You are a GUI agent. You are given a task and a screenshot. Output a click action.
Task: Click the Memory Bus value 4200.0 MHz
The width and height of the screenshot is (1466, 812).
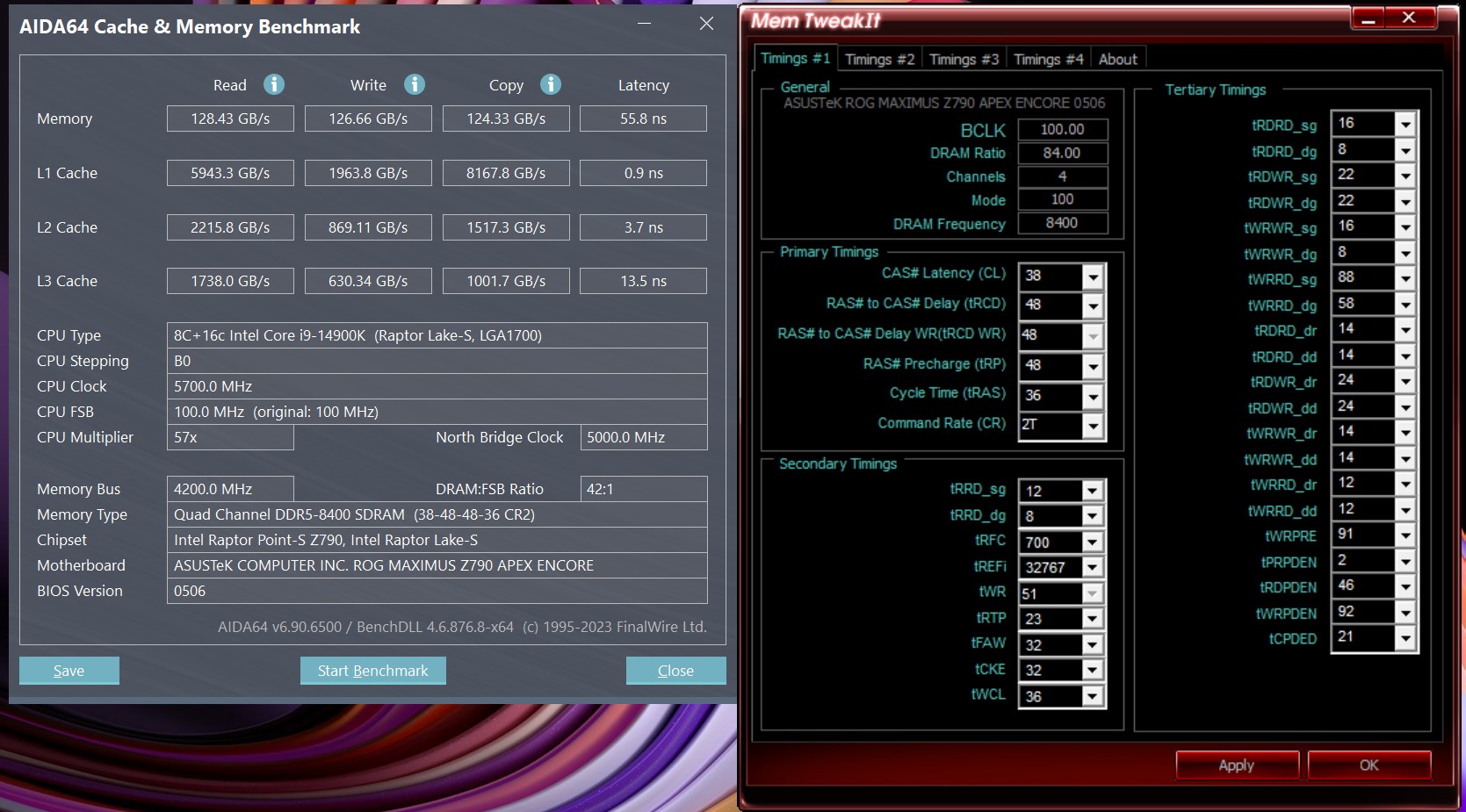pos(230,489)
